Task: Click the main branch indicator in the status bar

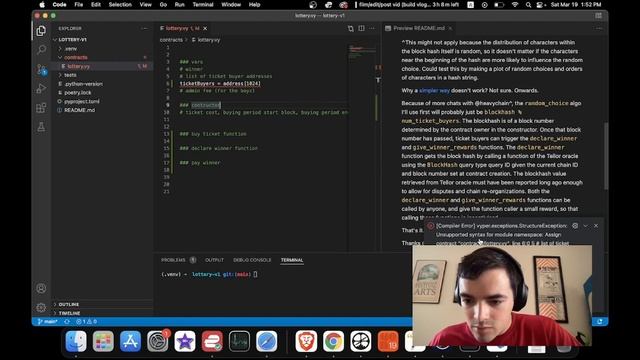Action: (47, 322)
